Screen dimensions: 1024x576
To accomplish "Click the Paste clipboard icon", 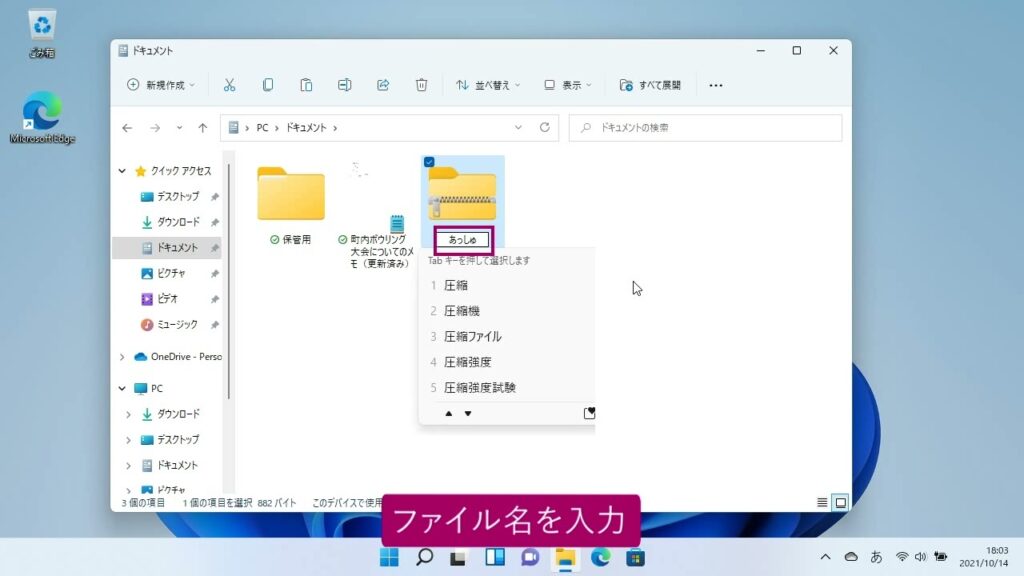I will [306, 85].
